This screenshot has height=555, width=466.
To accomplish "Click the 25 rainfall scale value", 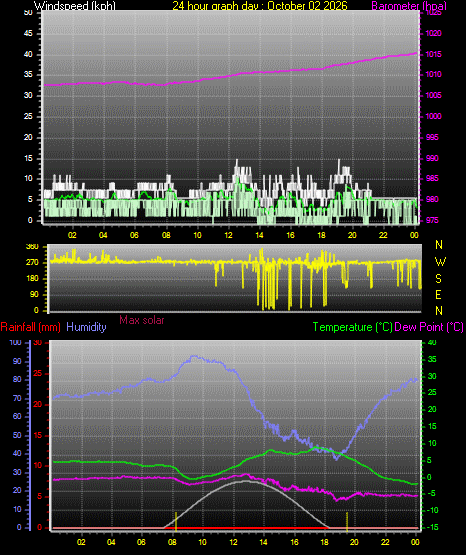I will click(37, 373).
